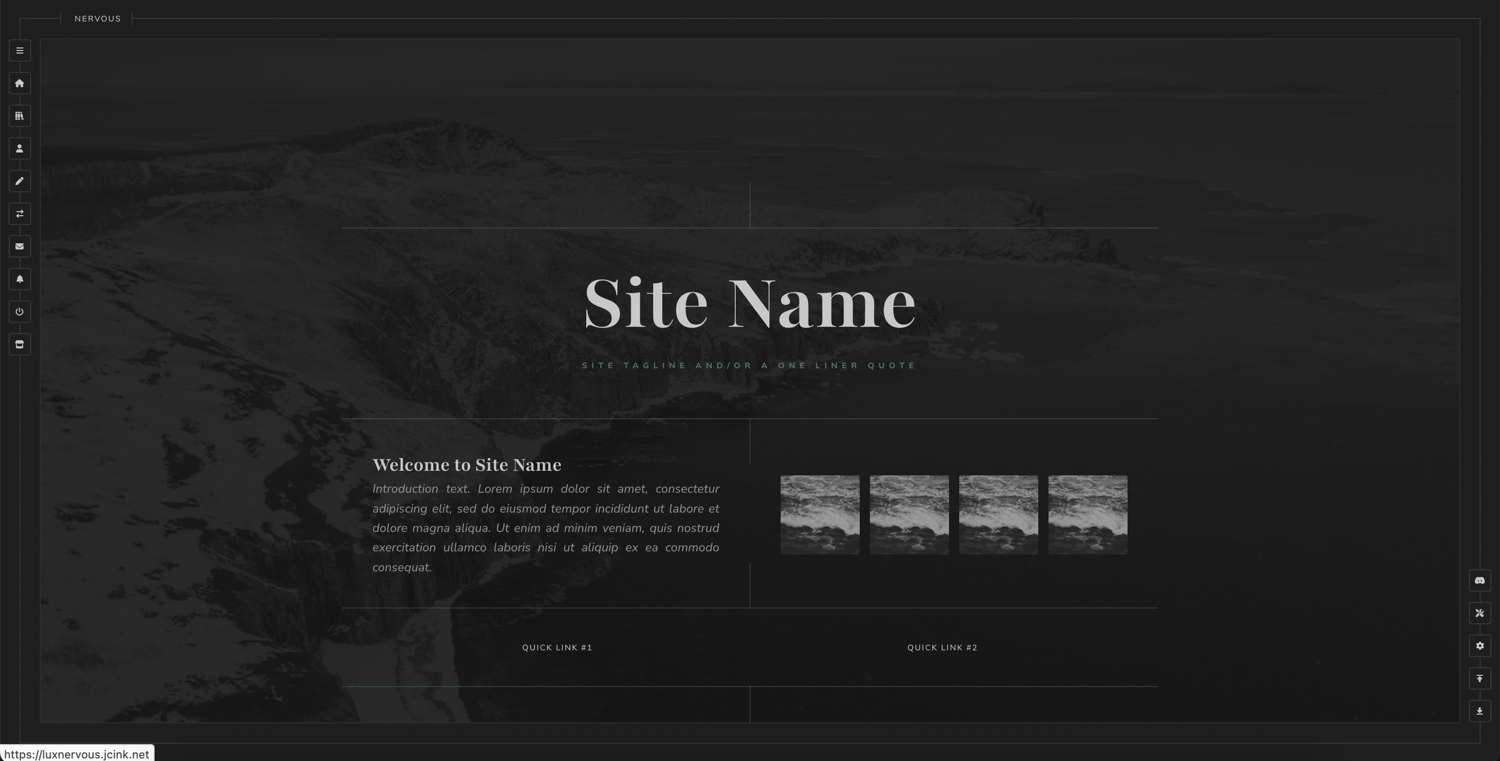Click the user profile icon
The height and width of the screenshot is (761, 1500).
coord(19,149)
